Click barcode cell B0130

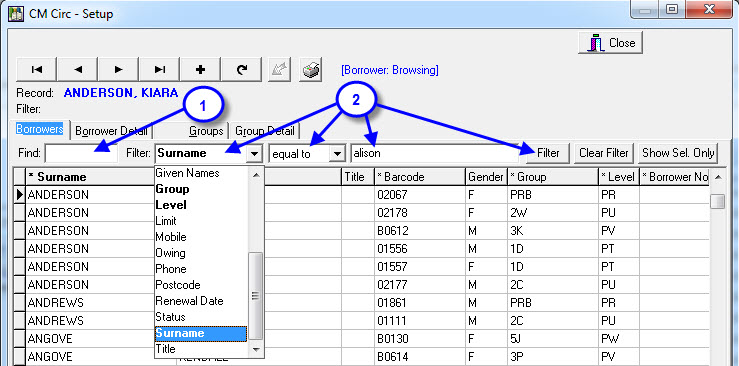(420, 339)
